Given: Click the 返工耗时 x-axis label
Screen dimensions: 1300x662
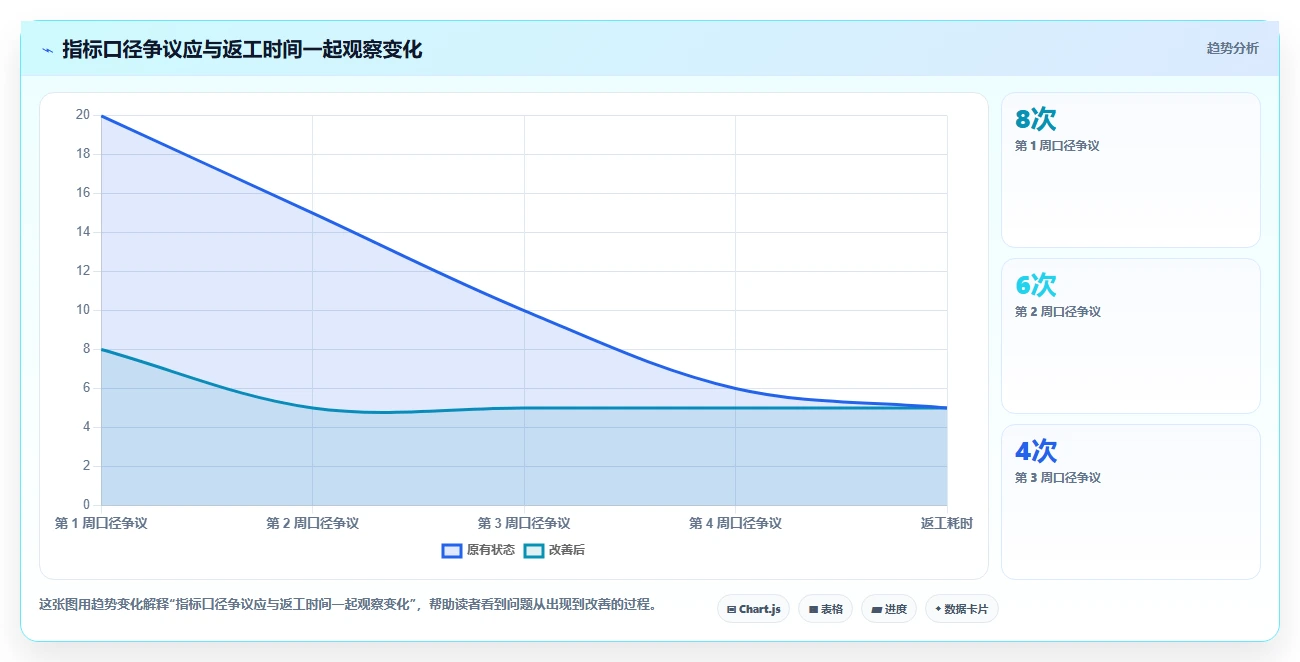Looking at the screenshot, I should [946, 523].
